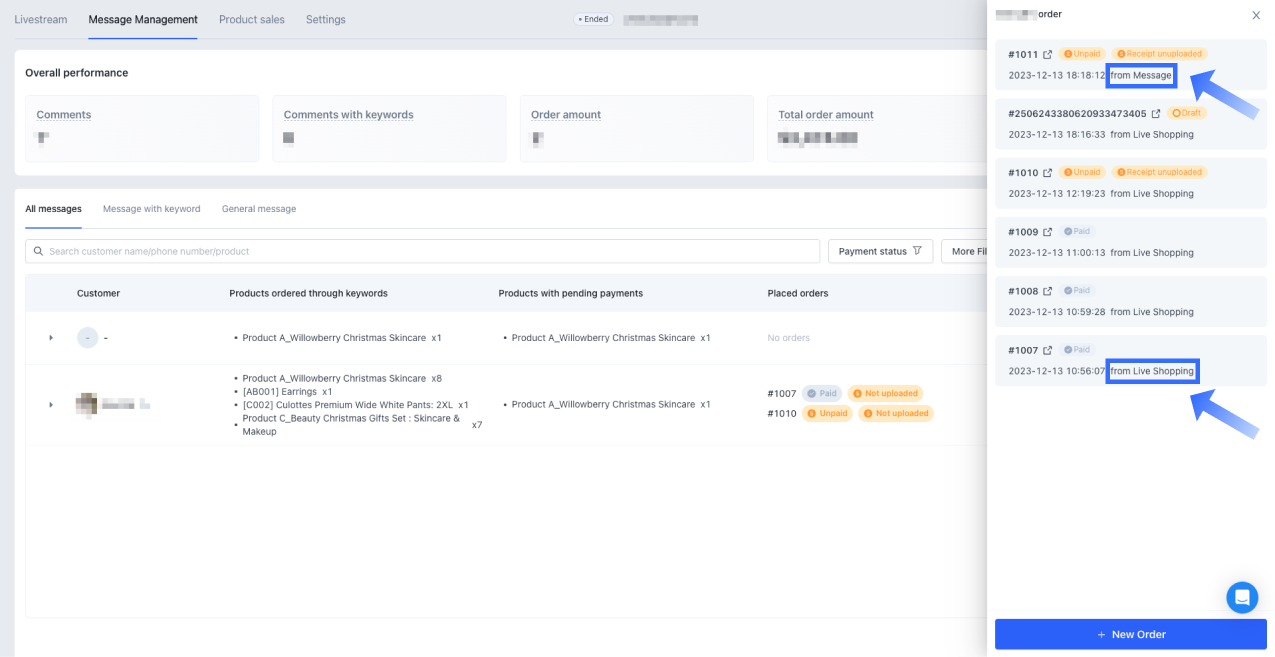Image resolution: width=1275 pixels, height=657 pixels.
Task: Open the Payment status filter
Action: pyautogui.click(x=880, y=251)
